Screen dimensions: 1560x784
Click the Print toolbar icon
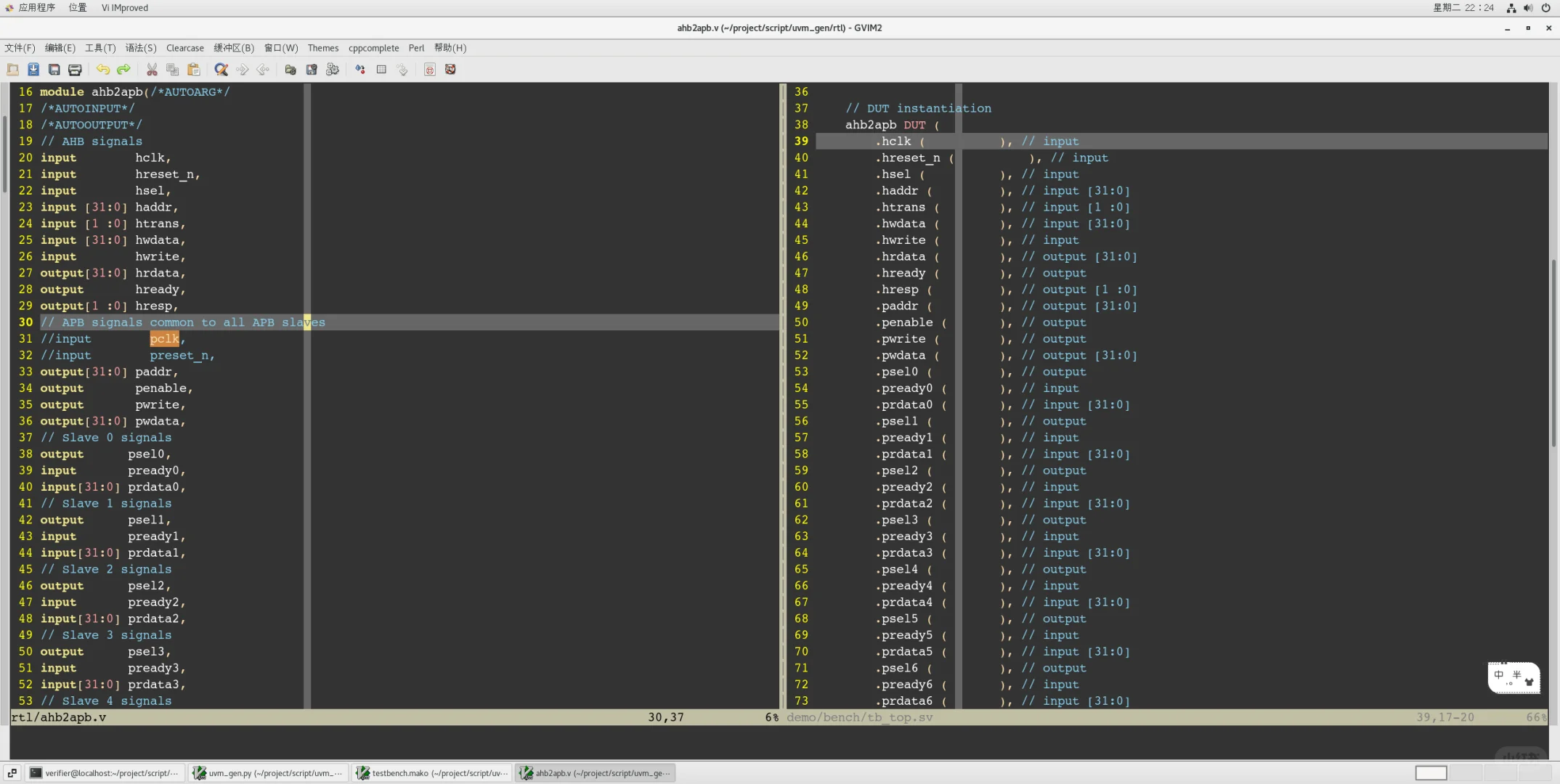[x=75, y=70]
